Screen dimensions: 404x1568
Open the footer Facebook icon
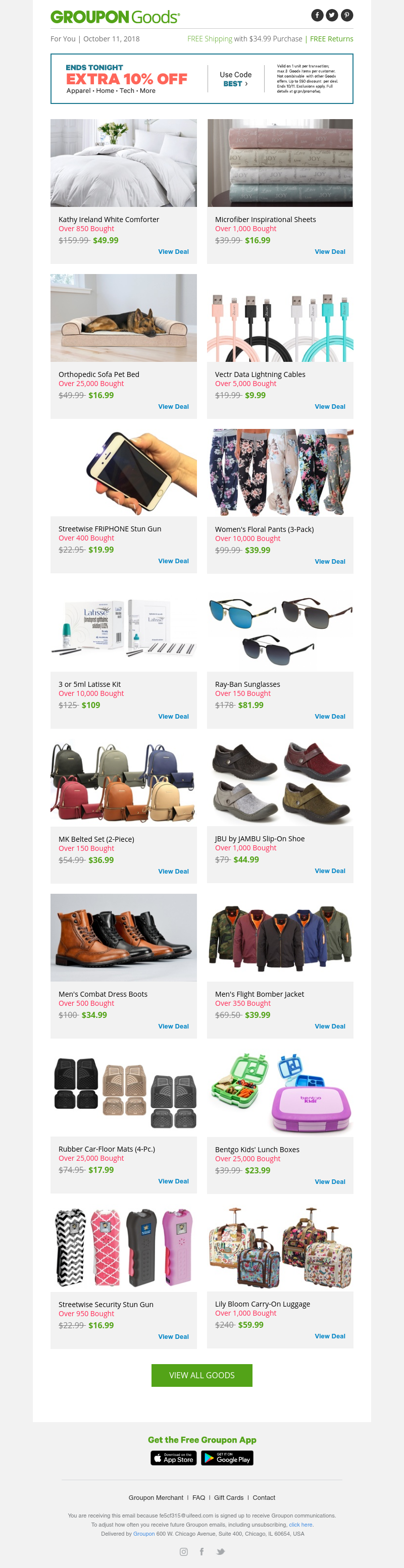201,1551
